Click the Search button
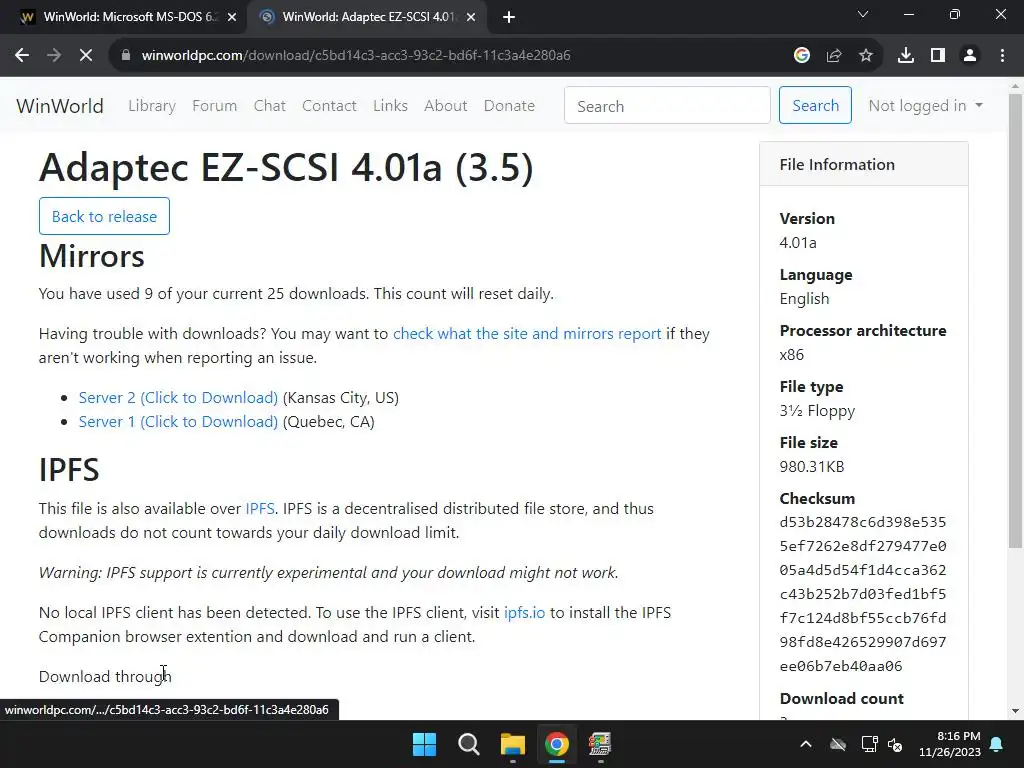This screenshot has width=1024, height=768. click(x=815, y=105)
